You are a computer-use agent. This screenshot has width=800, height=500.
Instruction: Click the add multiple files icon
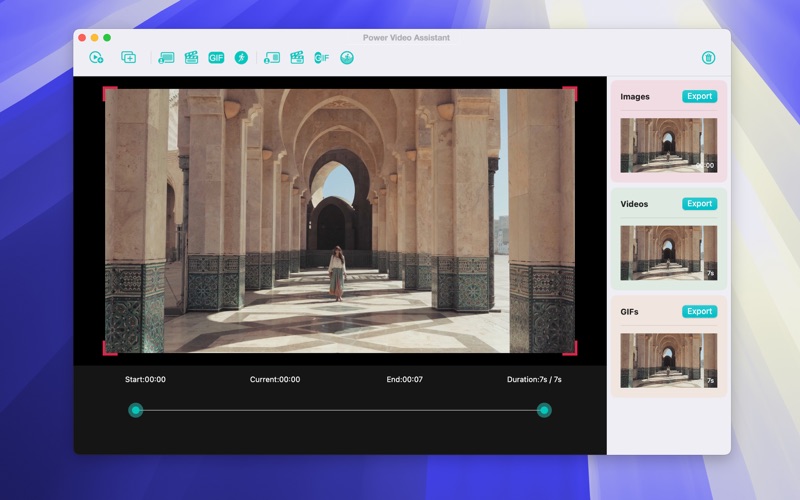[128, 58]
